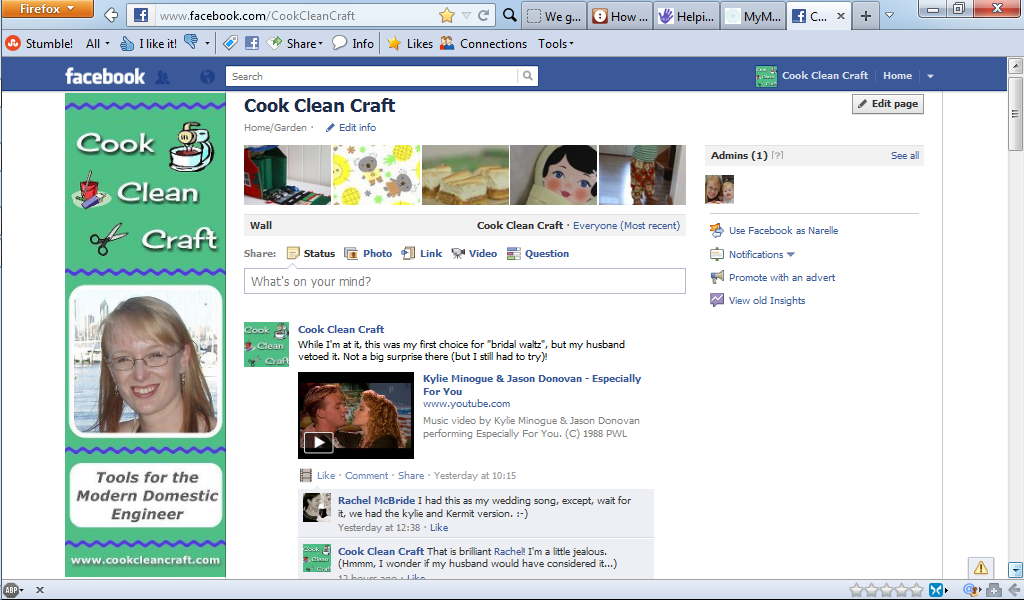Play the Kylie Minogue video thumbnail

(x=356, y=415)
